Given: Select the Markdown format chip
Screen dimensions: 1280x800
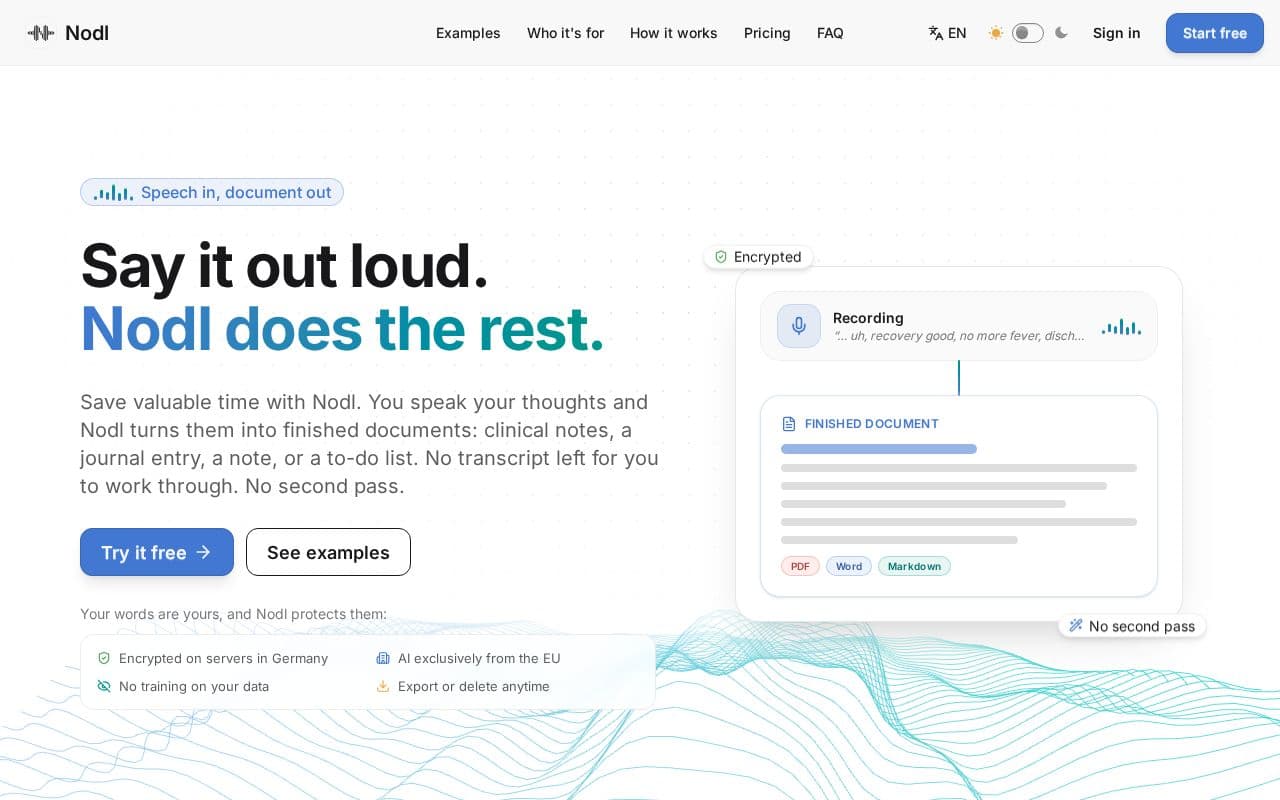Looking at the screenshot, I should pyautogui.click(x=914, y=566).
